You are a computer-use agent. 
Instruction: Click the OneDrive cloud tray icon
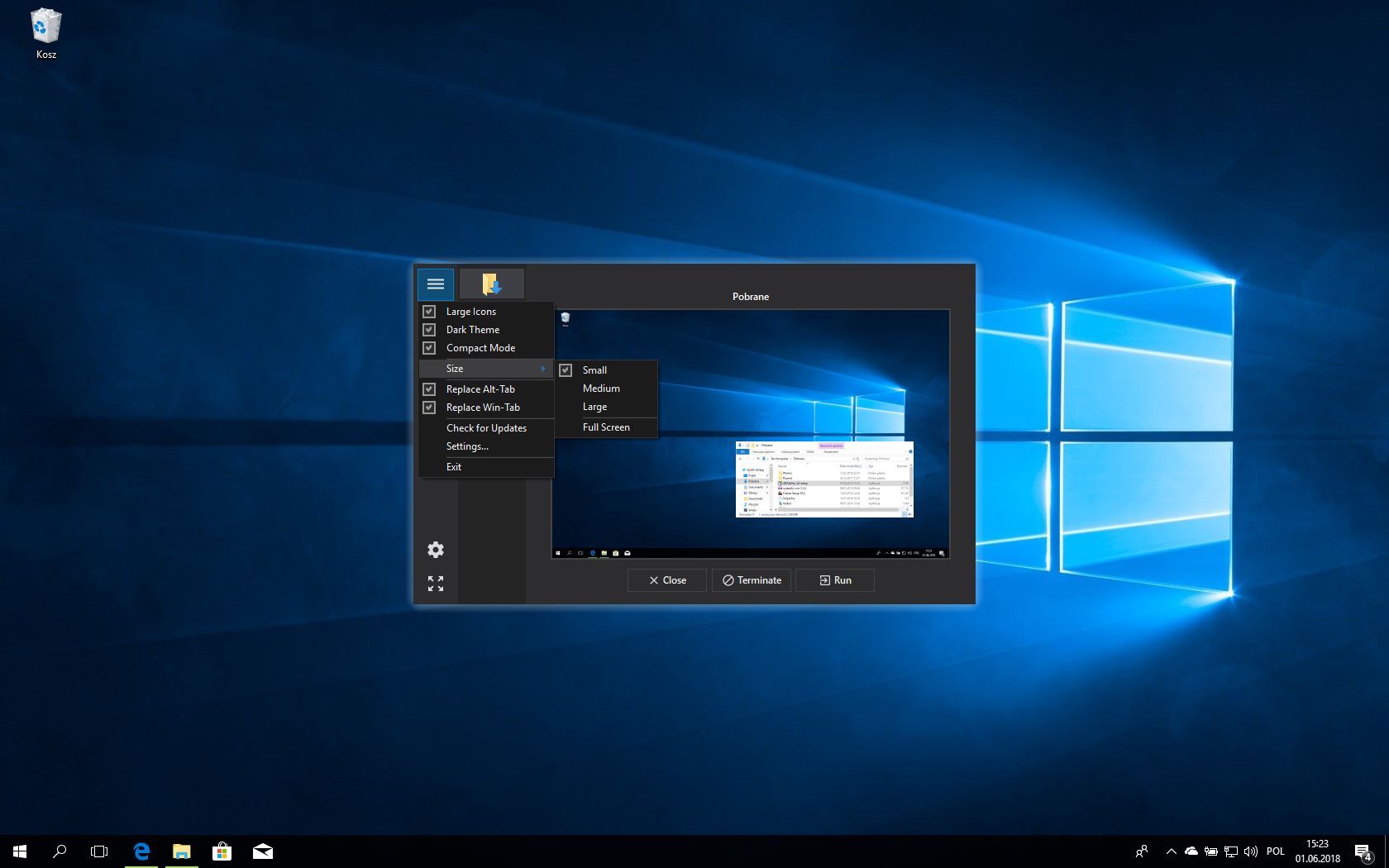coord(1191,851)
